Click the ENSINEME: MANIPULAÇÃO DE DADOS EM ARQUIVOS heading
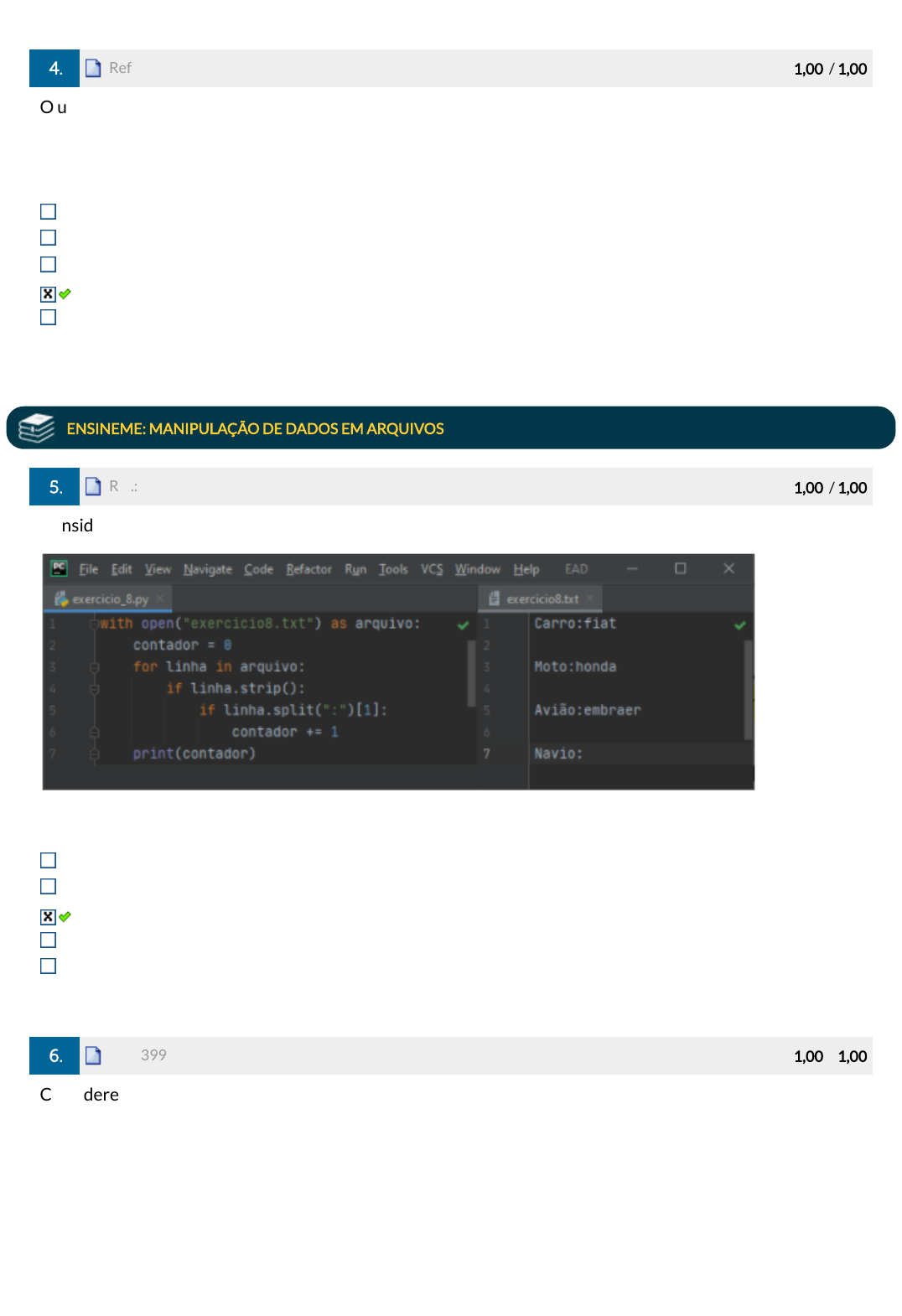Image resolution: width=902 pixels, height=1316 pixels. [255, 428]
